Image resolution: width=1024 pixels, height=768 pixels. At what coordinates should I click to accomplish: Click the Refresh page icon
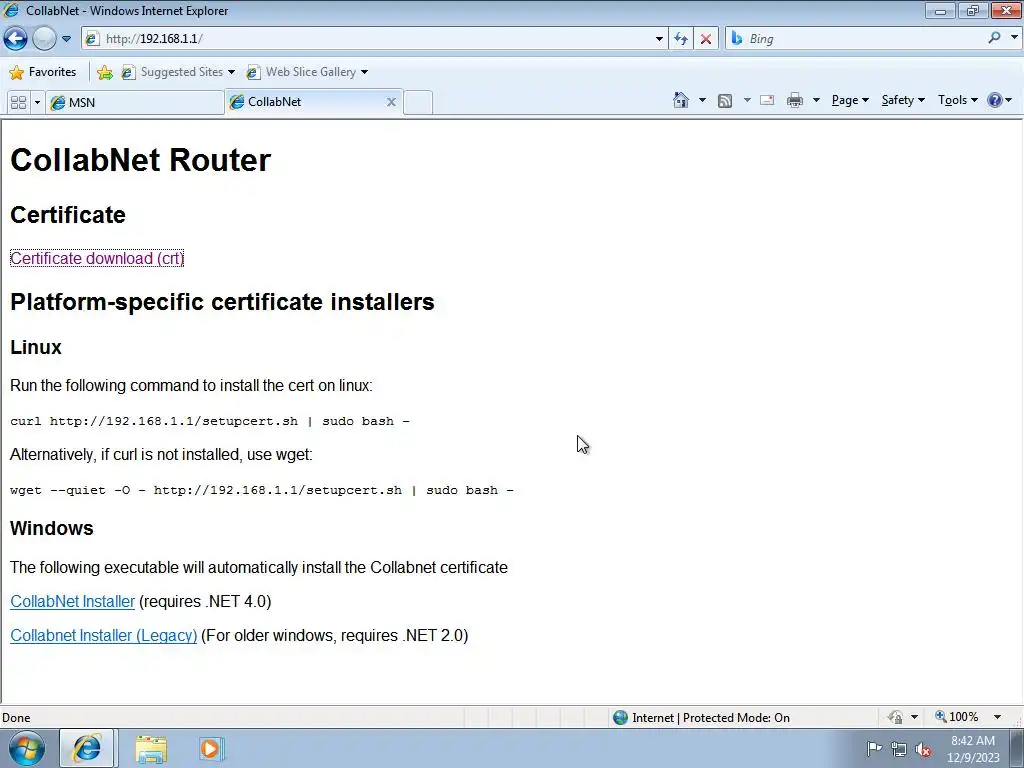[x=680, y=39]
